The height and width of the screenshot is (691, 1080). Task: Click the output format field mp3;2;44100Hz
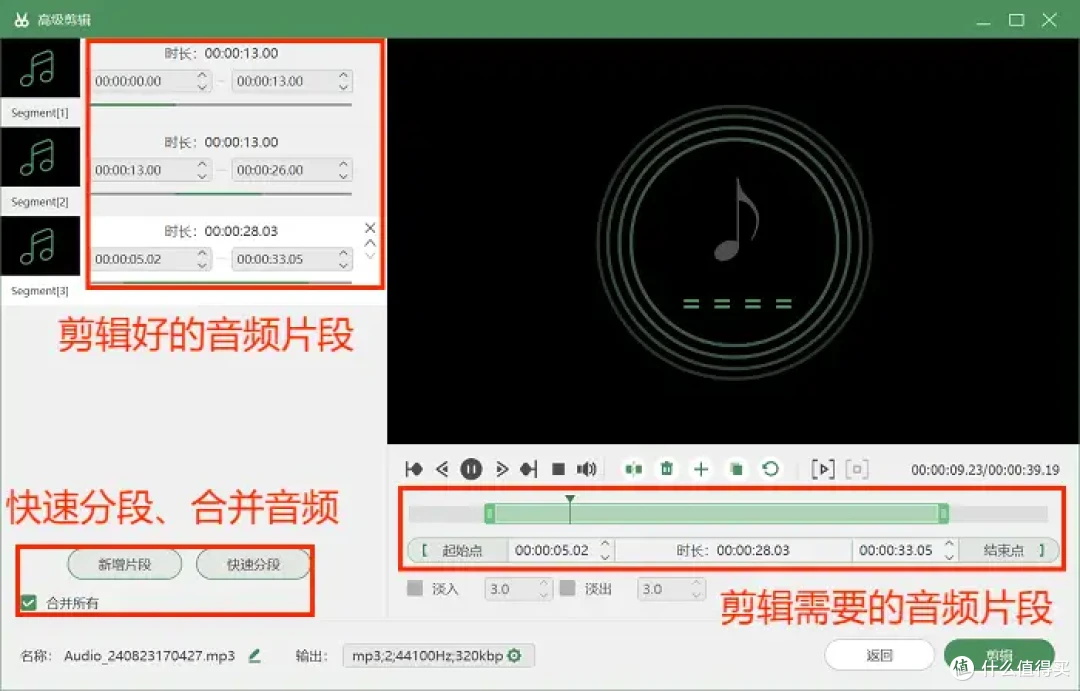pyautogui.click(x=438, y=655)
